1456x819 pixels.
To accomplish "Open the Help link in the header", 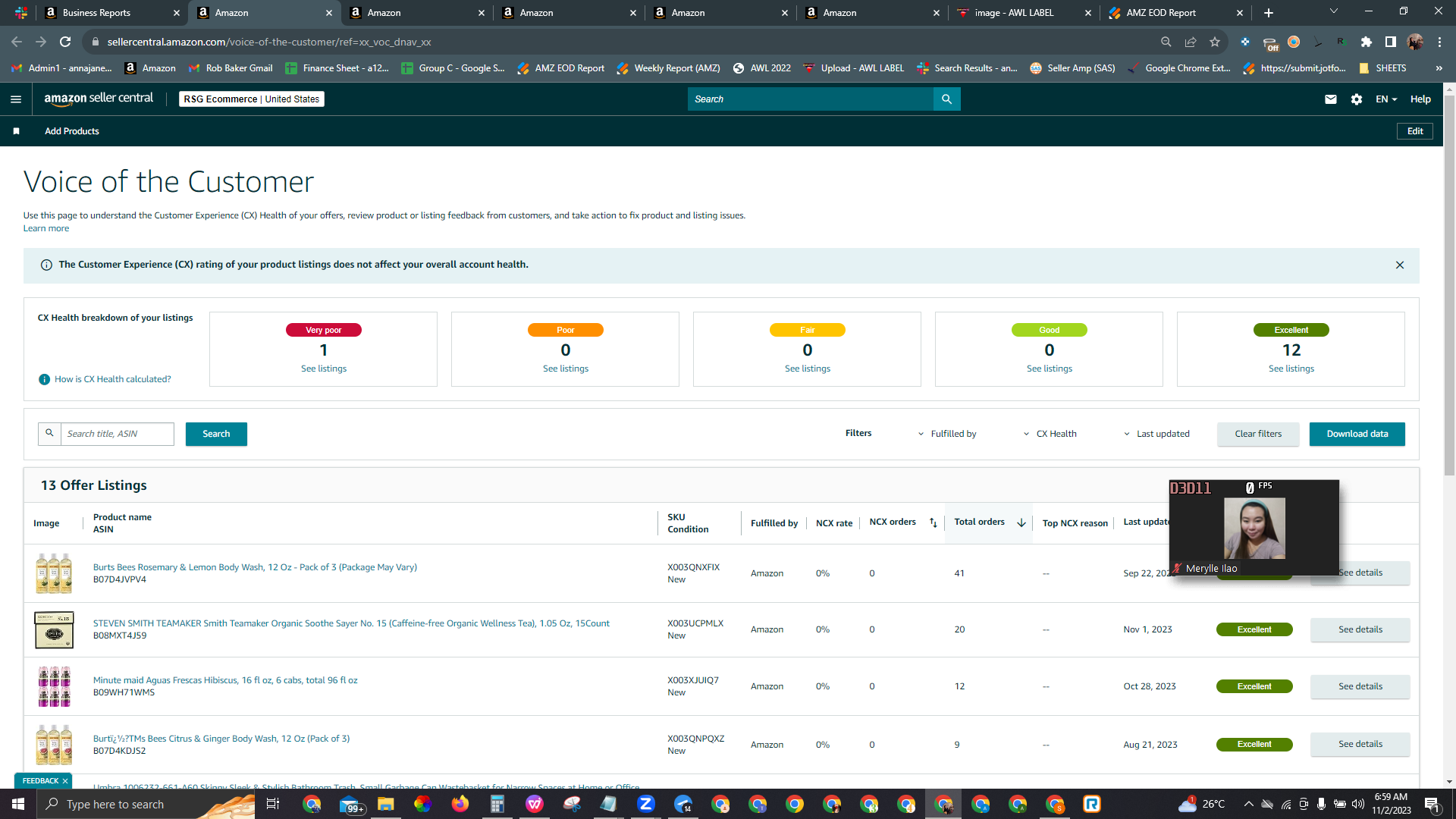I will pyautogui.click(x=1420, y=99).
